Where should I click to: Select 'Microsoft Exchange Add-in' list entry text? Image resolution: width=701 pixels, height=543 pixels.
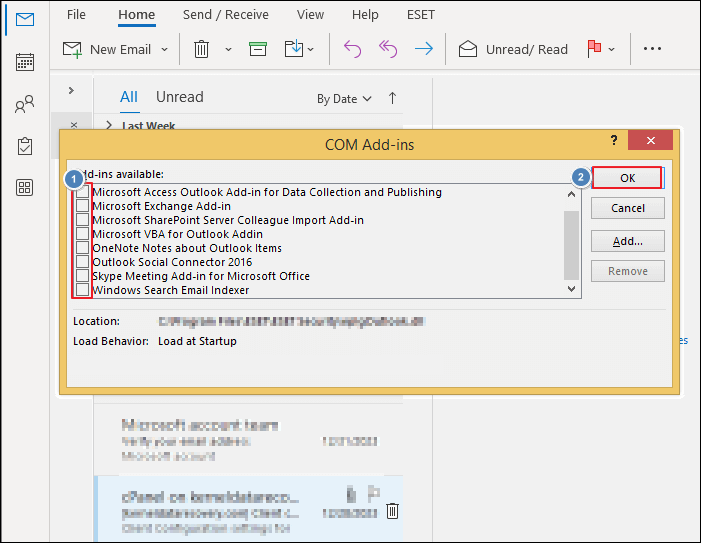click(x=161, y=206)
